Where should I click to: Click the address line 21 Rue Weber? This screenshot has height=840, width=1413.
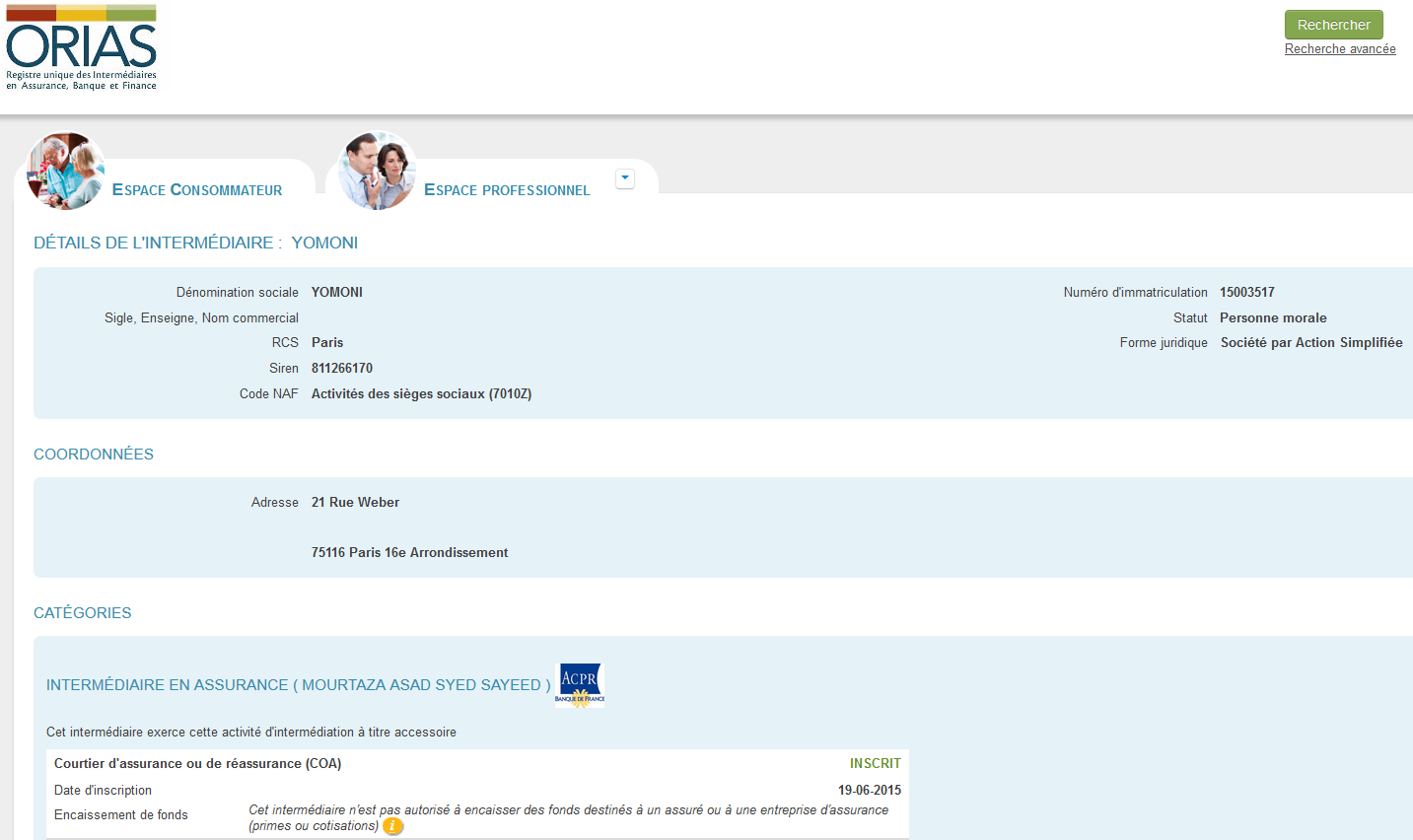pyautogui.click(x=356, y=503)
